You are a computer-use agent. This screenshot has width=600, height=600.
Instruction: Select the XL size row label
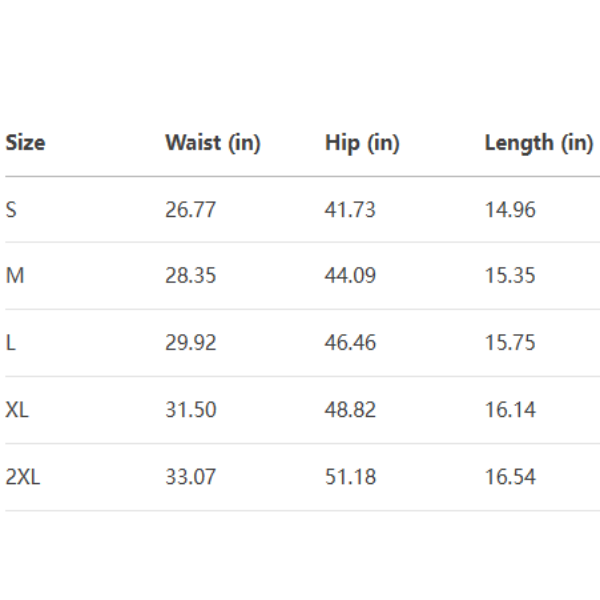17,410
